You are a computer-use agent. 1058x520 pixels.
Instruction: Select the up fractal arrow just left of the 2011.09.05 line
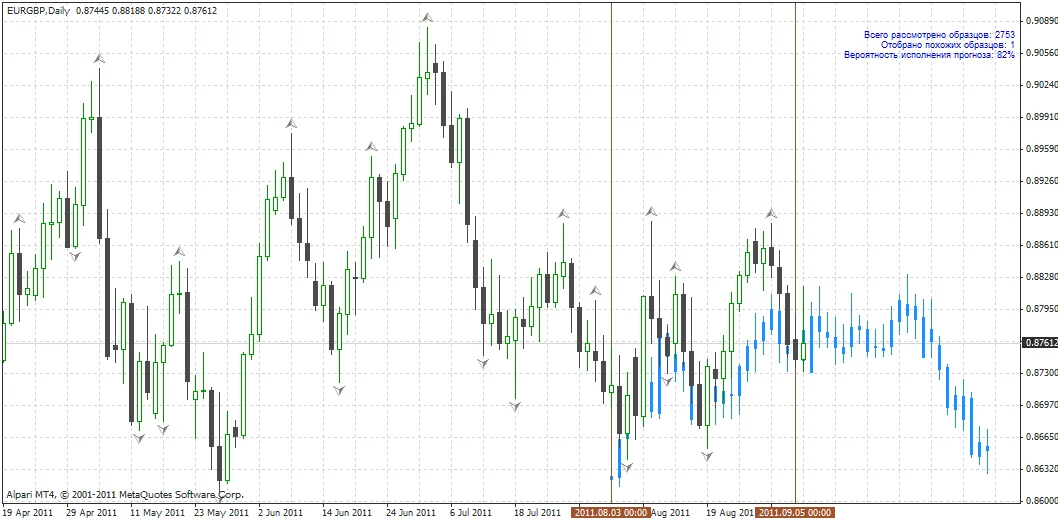[x=771, y=213]
